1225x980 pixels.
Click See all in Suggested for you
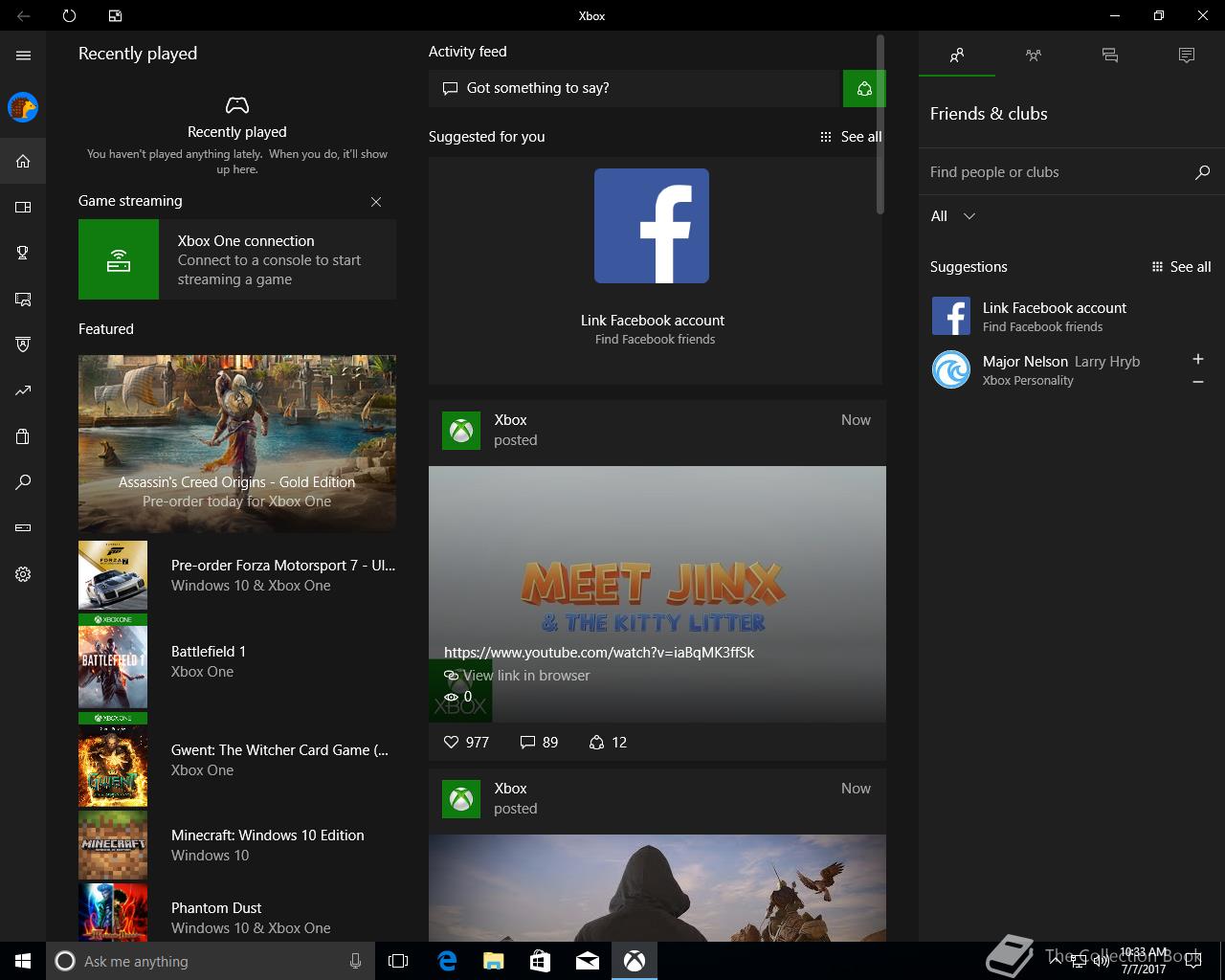851,137
